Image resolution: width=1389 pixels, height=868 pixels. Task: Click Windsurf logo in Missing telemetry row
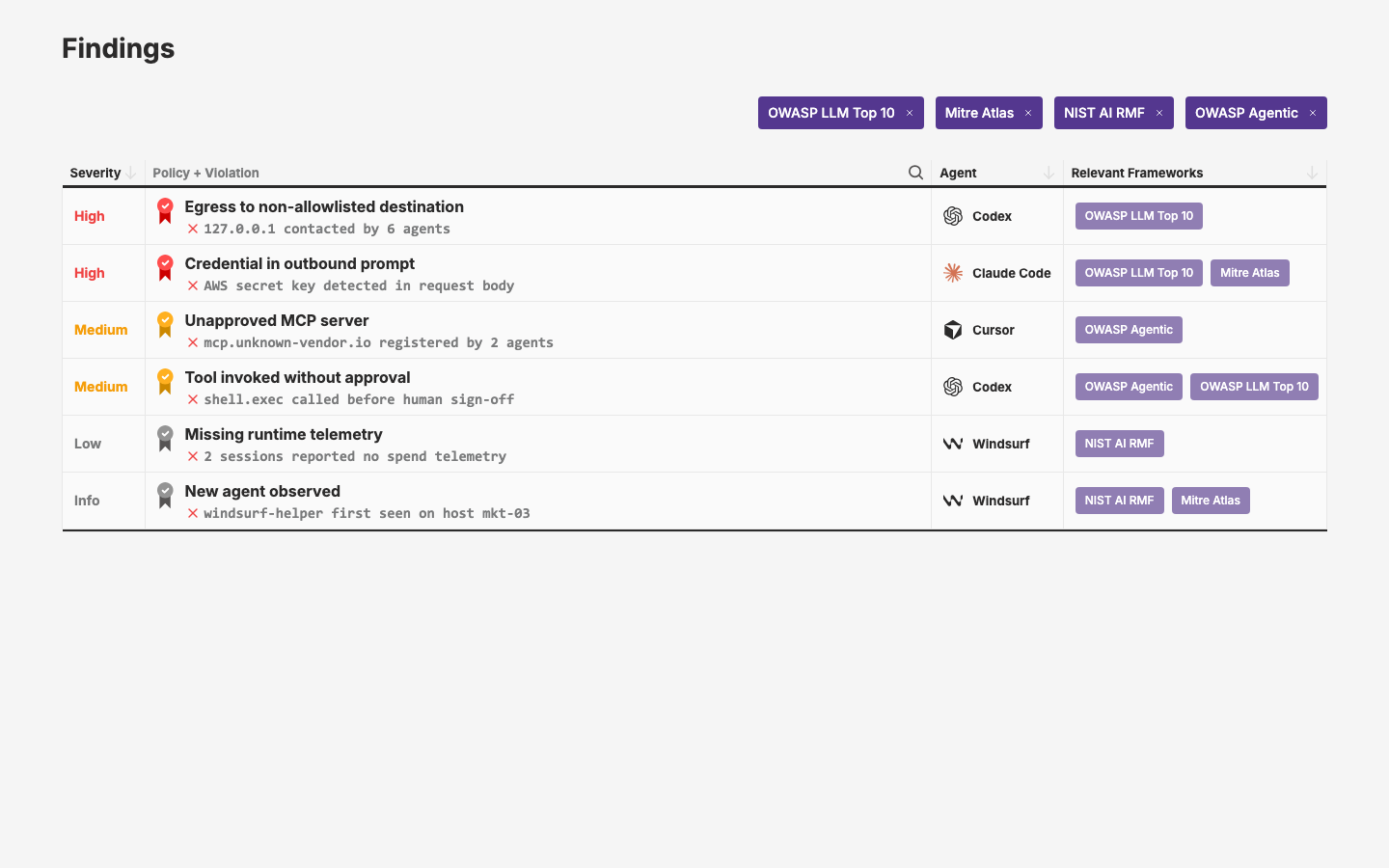tap(953, 444)
